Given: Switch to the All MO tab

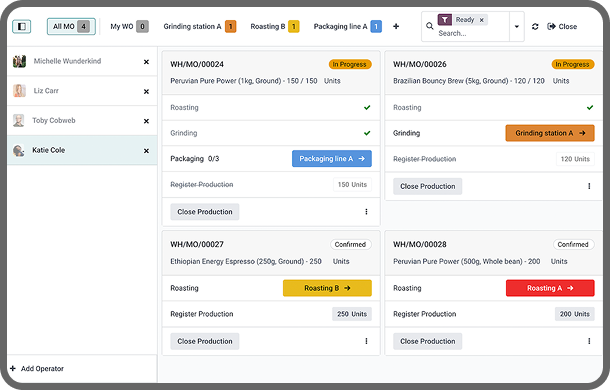Looking at the screenshot, I should [71, 26].
